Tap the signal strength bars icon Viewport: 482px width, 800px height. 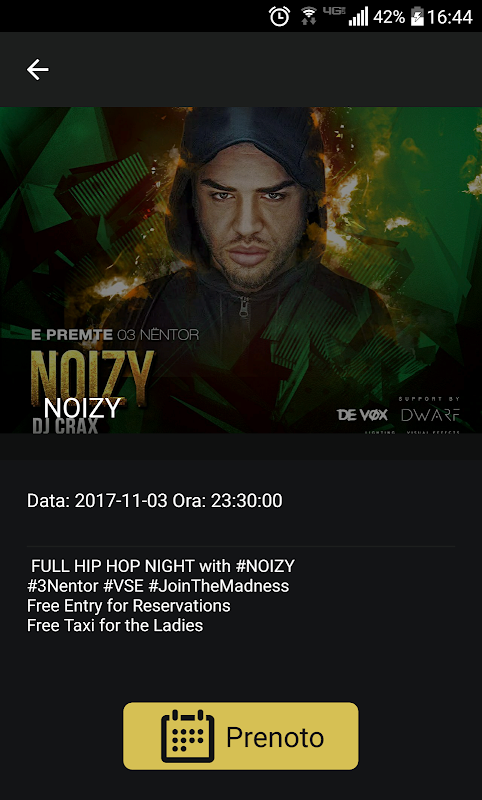pos(358,16)
